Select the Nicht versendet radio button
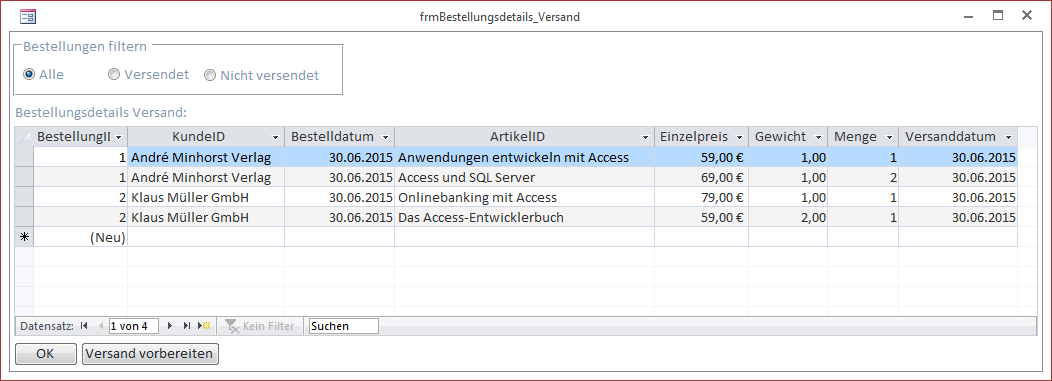The image size is (1052, 381). (210, 75)
